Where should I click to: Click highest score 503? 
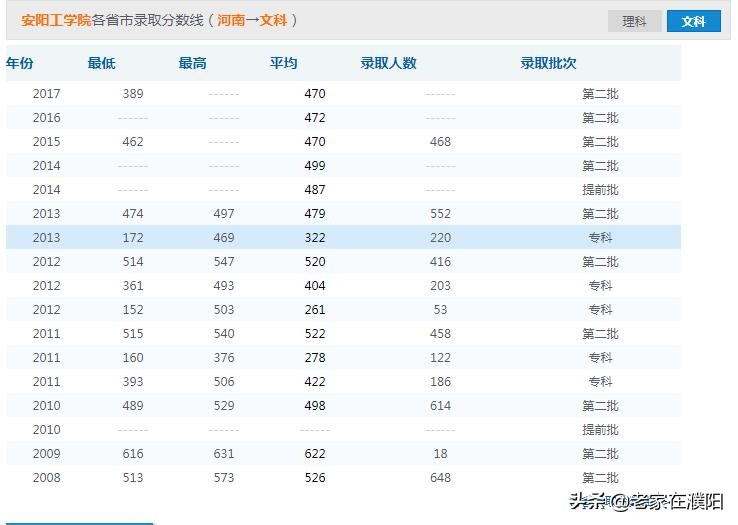[224, 310]
